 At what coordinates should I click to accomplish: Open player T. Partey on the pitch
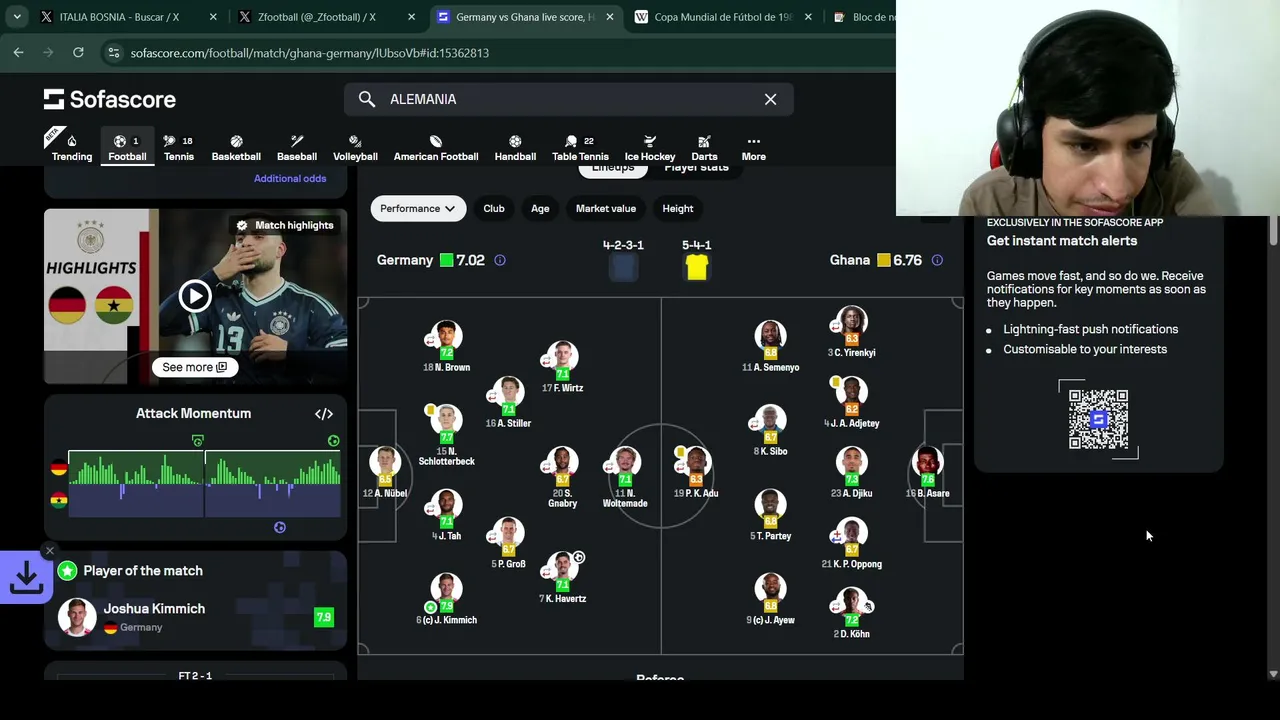[x=770, y=515]
